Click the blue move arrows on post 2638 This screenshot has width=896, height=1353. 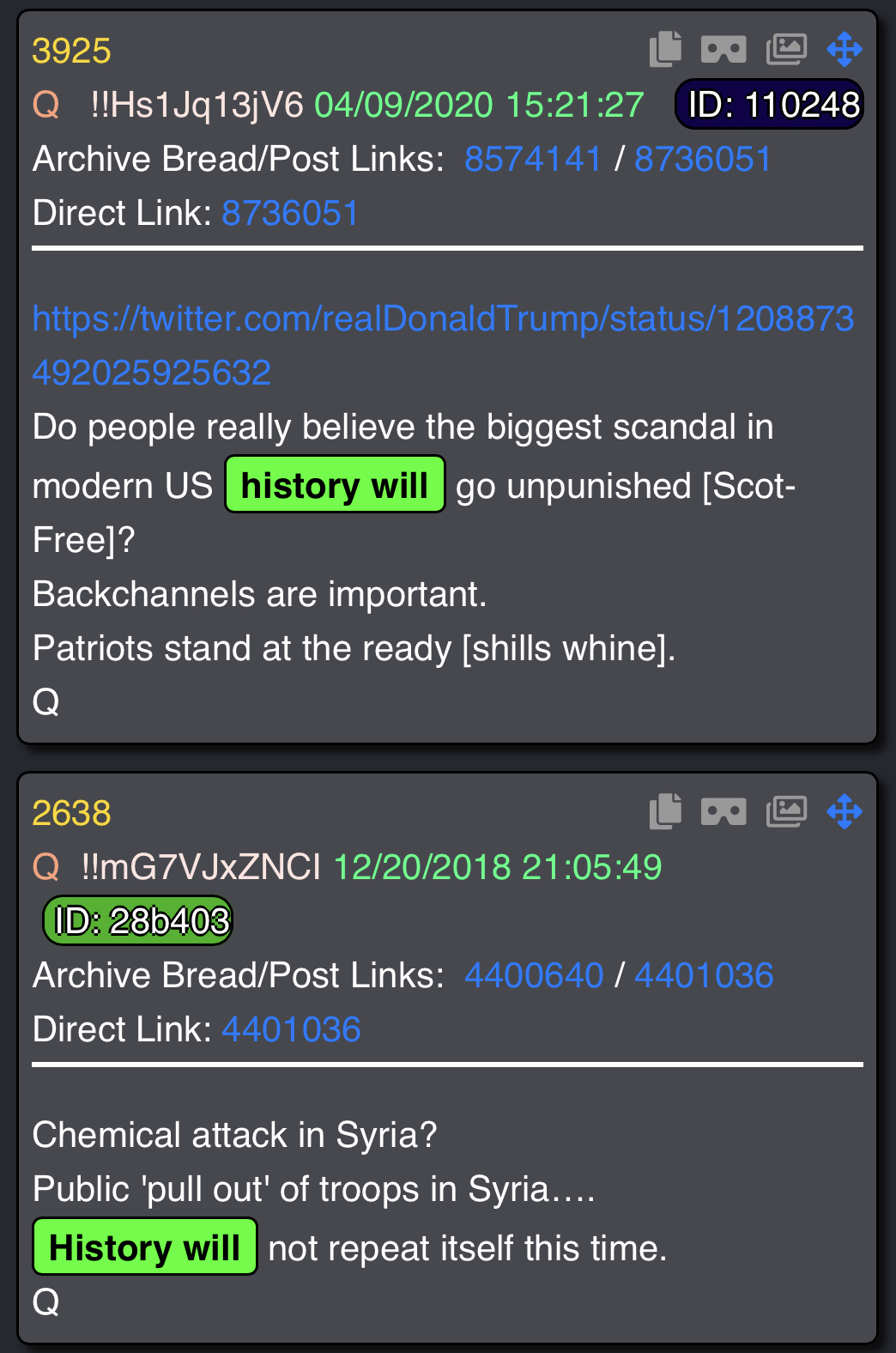click(845, 811)
